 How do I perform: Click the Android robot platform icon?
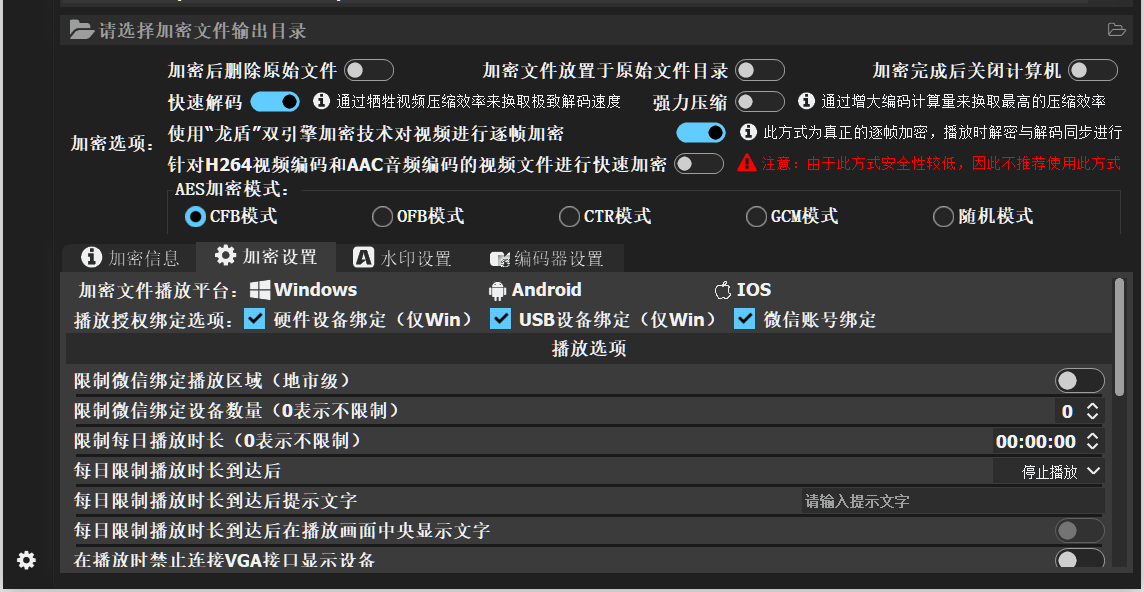[498, 291]
